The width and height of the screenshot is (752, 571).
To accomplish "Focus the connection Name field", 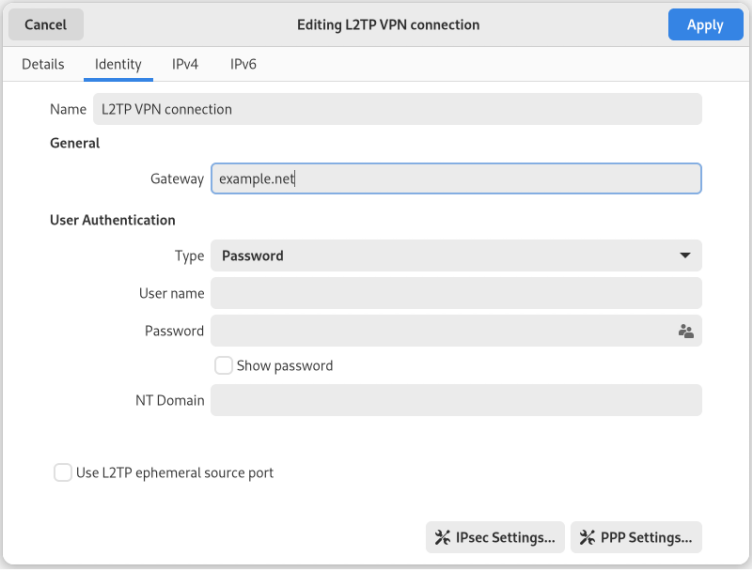I will [397, 109].
